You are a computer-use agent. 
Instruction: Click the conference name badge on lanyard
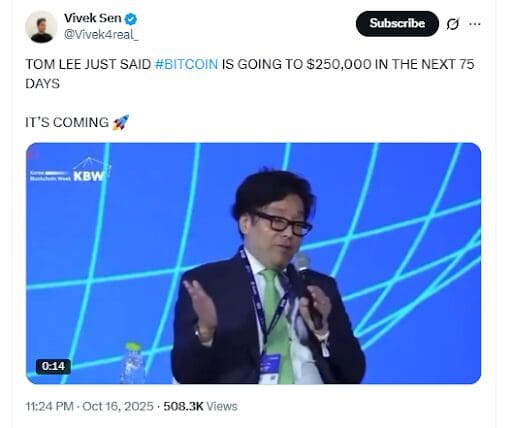point(270,368)
